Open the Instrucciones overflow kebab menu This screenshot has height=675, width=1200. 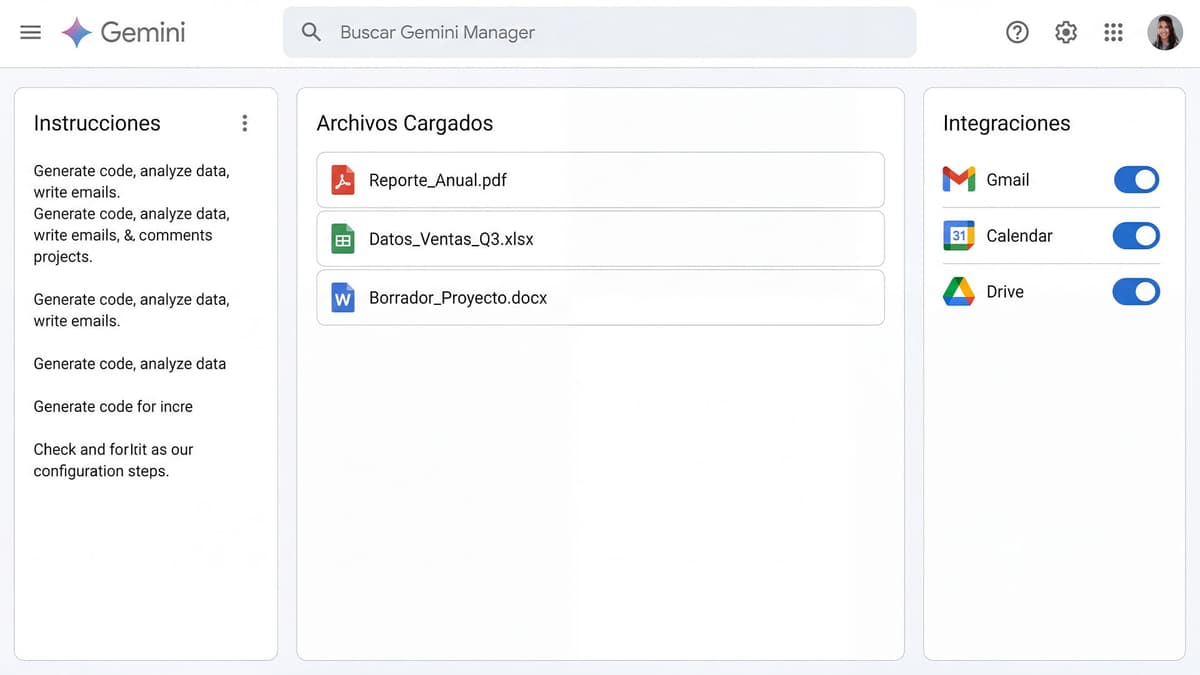coord(245,122)
